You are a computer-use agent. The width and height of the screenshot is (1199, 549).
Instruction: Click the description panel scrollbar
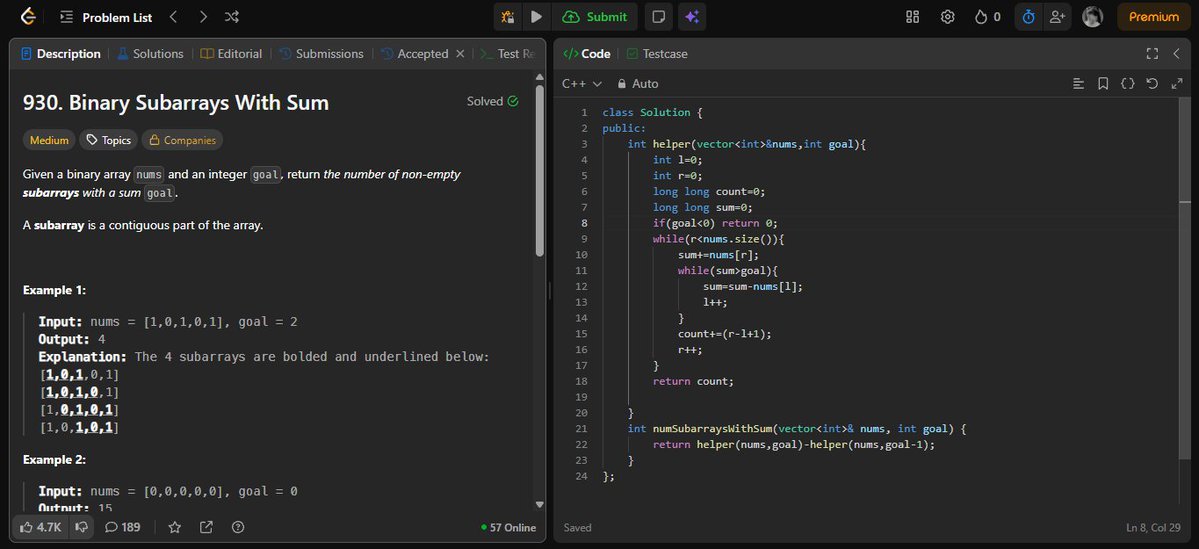pyautogui.click(x=540, y=171)
